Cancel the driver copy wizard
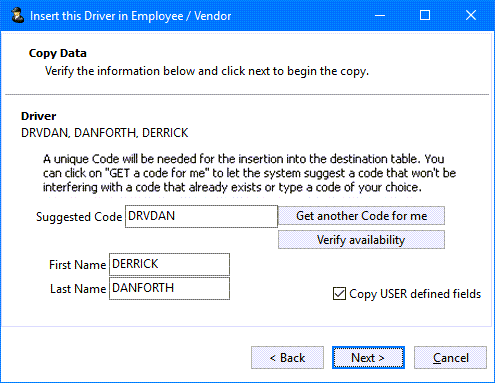The image size is (495, 383). tap(450, 358)
